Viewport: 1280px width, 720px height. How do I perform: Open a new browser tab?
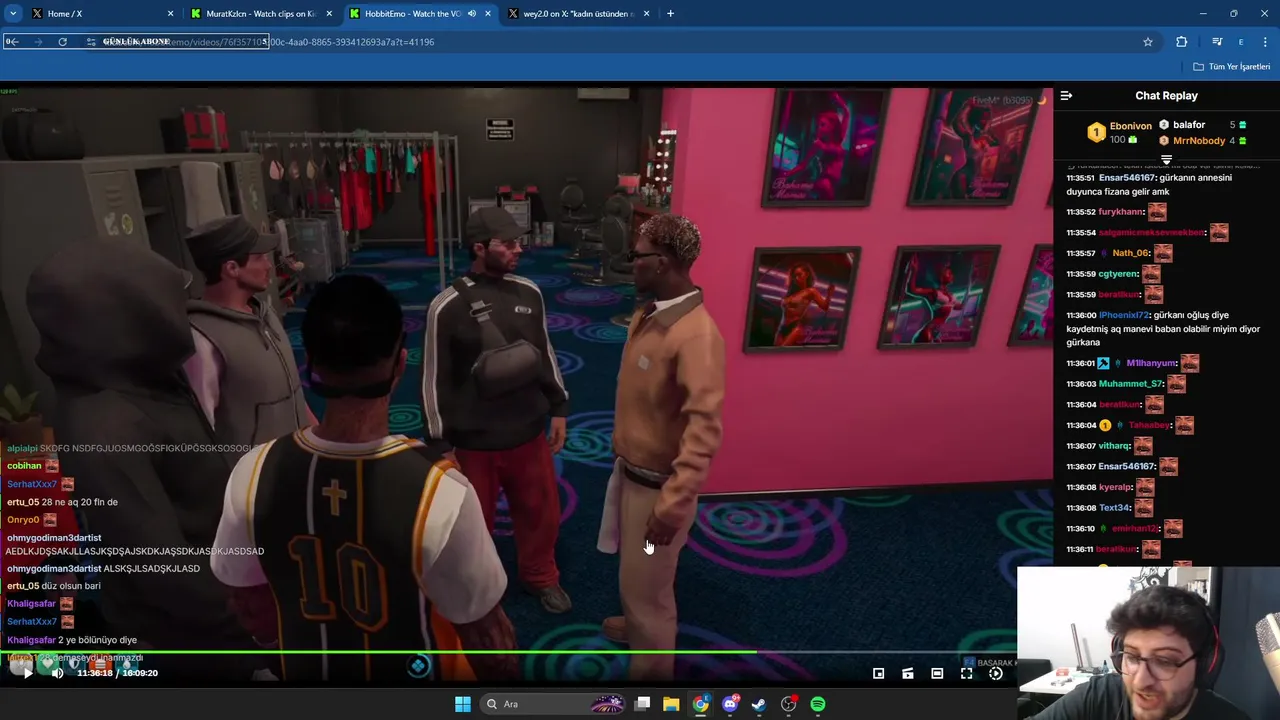click(670, 14)
